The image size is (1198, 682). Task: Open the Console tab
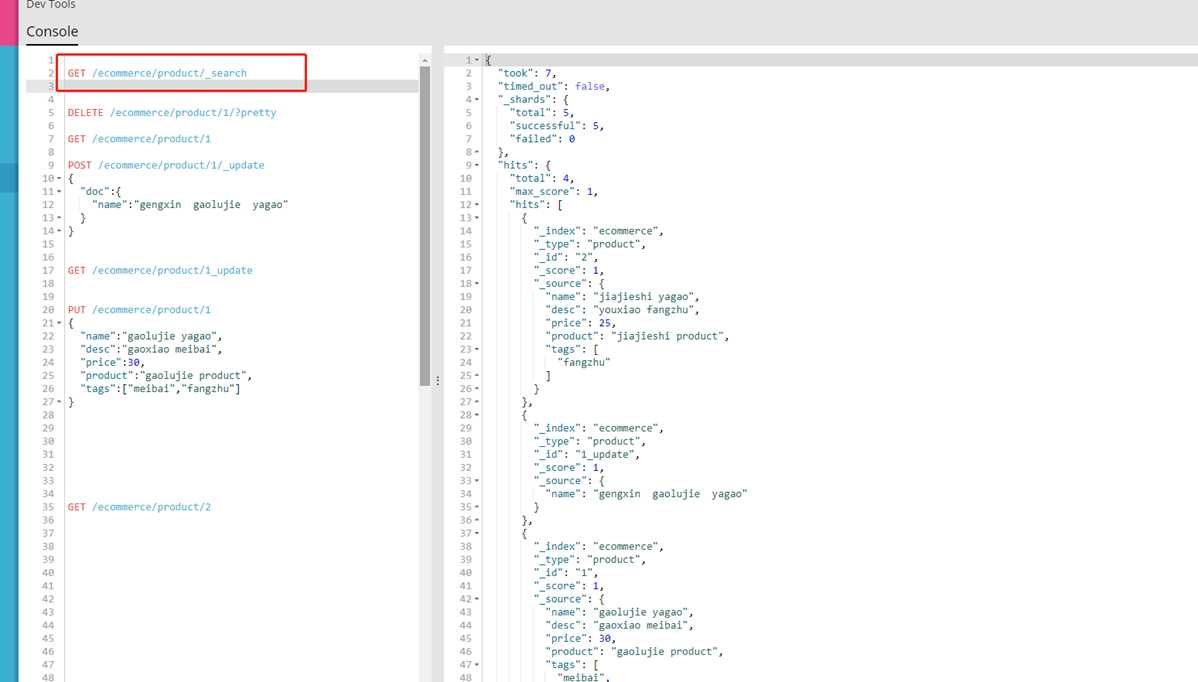[x=52, y=31]
